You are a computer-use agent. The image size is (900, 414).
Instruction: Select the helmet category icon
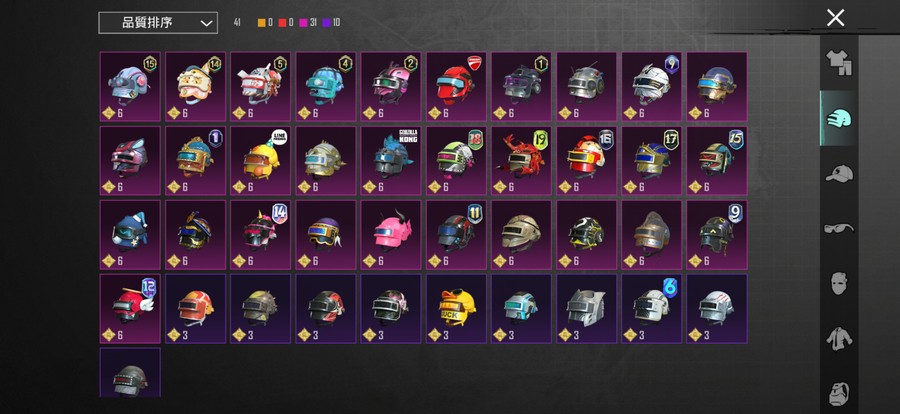[x=839, y=118]
